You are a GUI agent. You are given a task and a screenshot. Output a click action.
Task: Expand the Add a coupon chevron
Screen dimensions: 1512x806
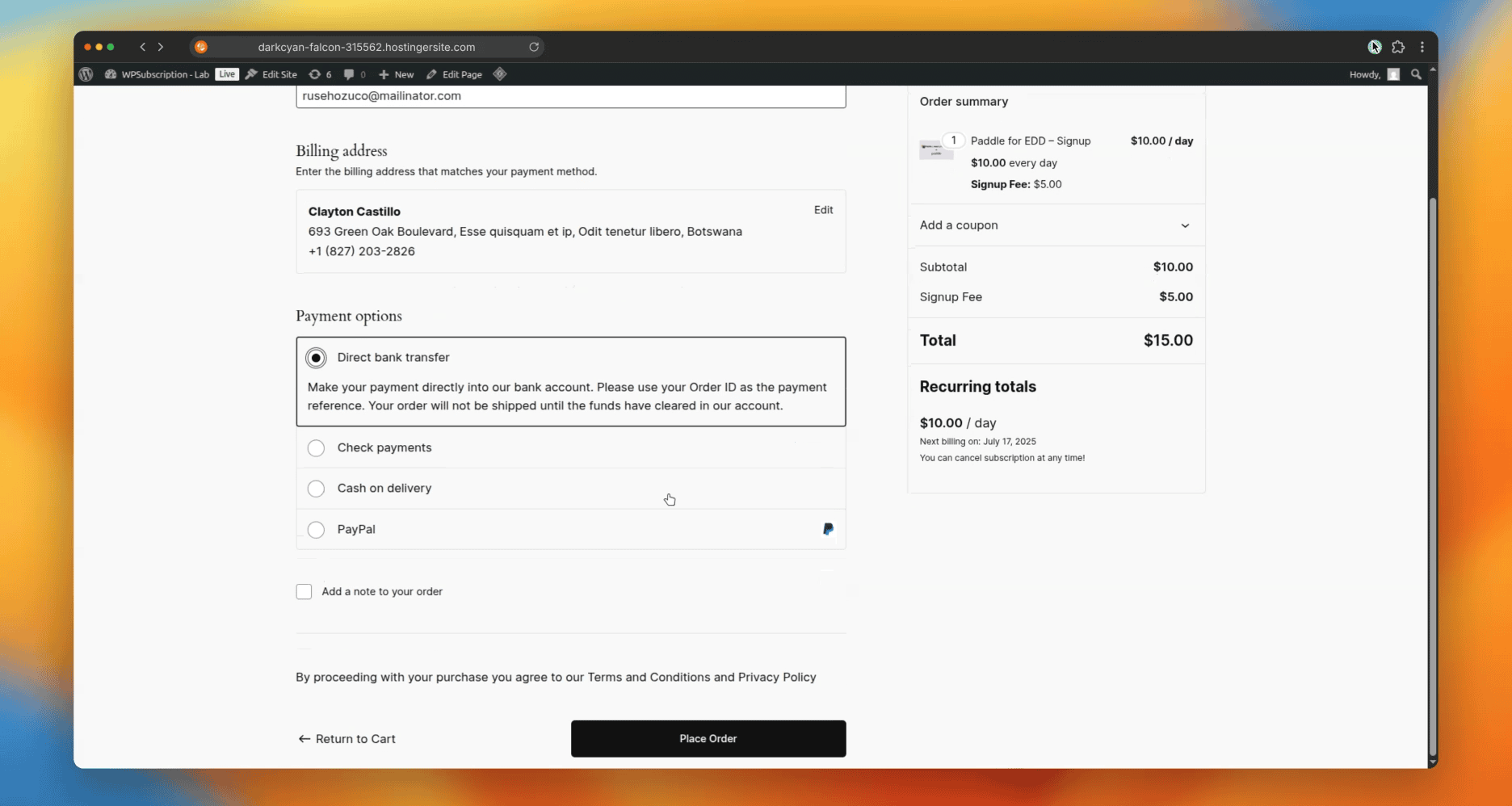(x=1185, y=225)
